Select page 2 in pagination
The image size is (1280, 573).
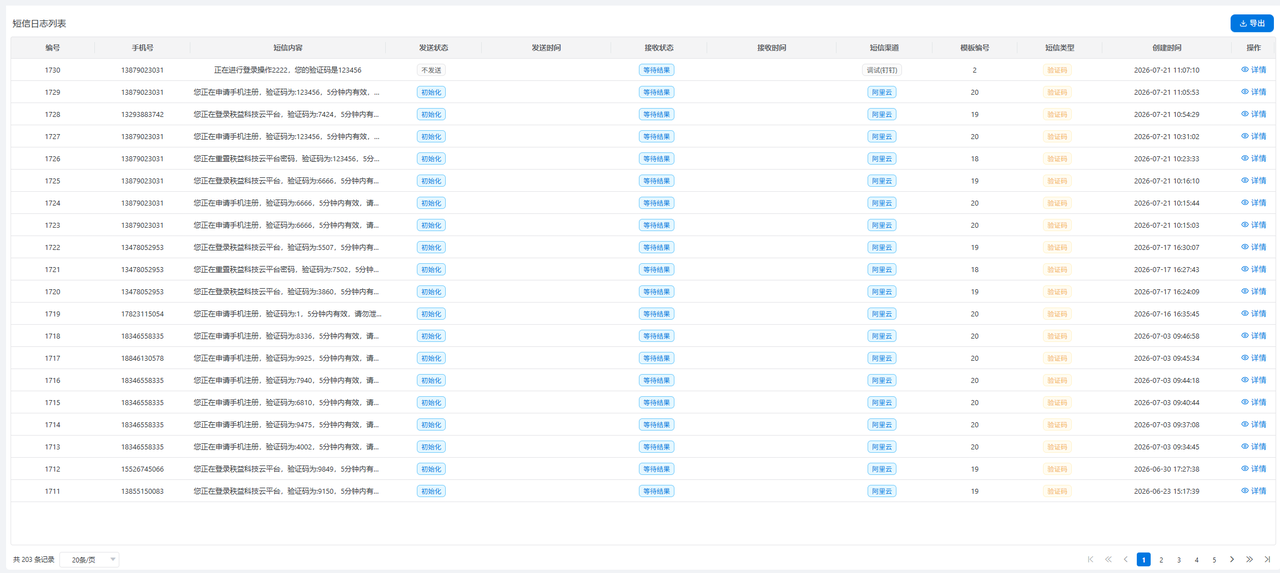1161,560
